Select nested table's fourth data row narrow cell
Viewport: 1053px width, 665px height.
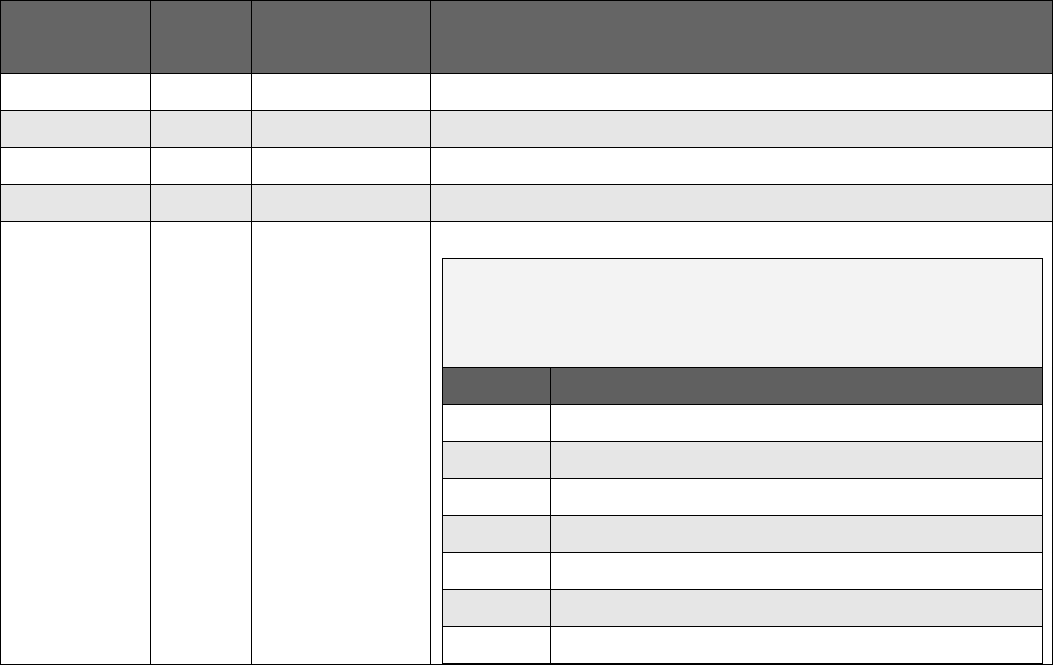496,534
